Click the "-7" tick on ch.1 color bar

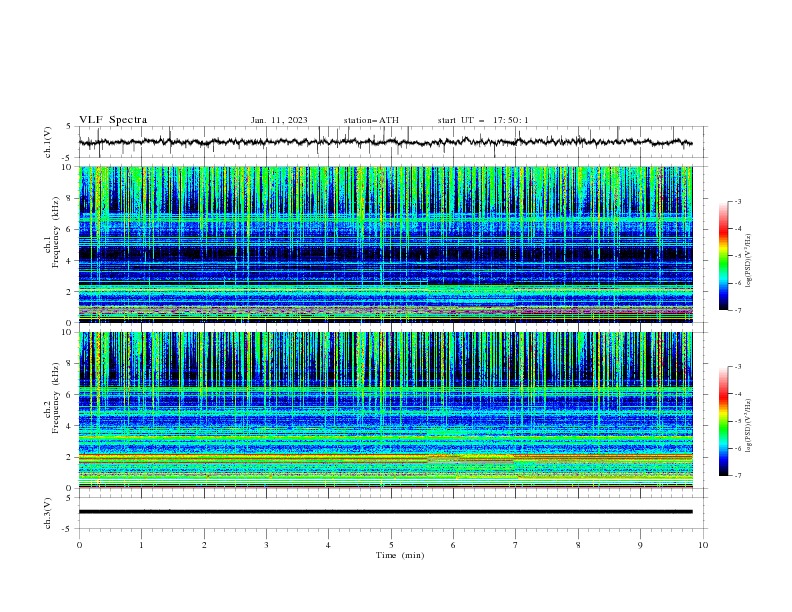737,310
